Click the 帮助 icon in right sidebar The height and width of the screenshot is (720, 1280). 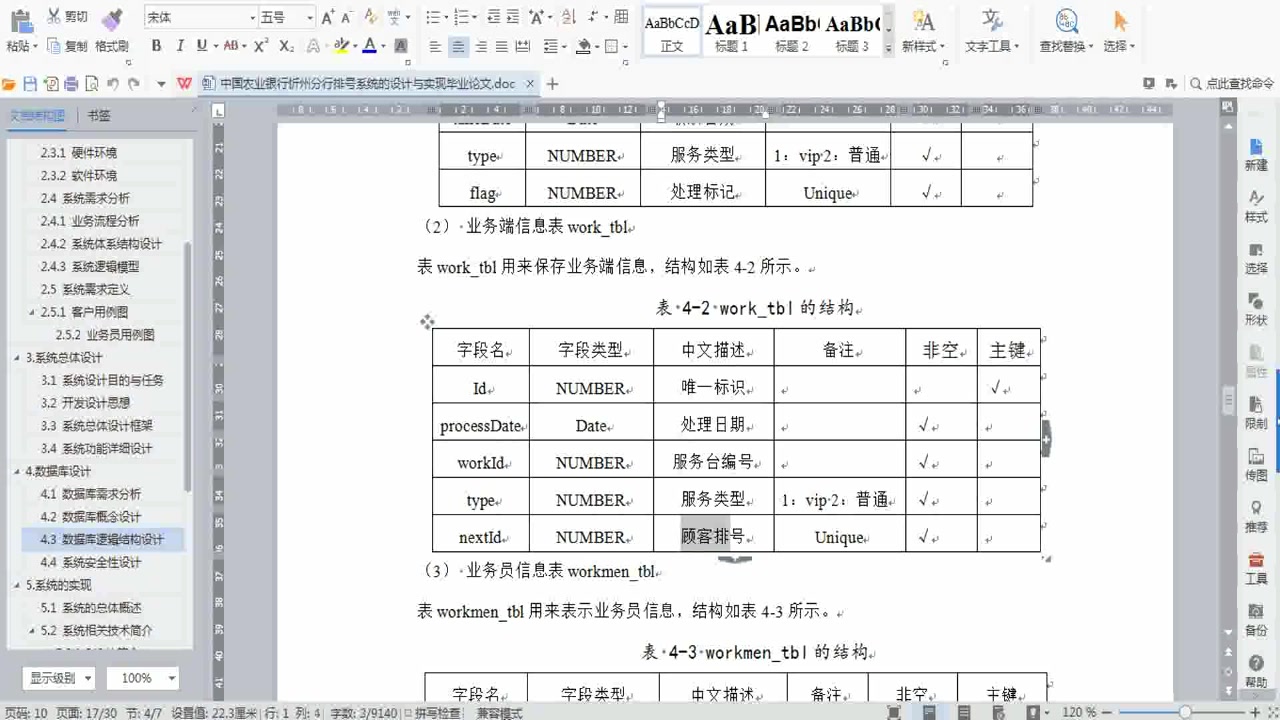point(1256,670)
